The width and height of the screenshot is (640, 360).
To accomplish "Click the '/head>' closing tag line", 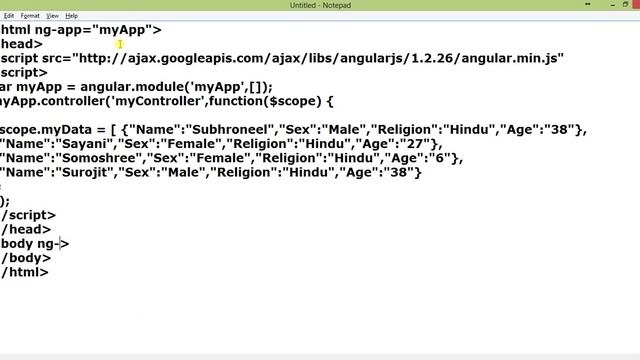I will (26, 230).
